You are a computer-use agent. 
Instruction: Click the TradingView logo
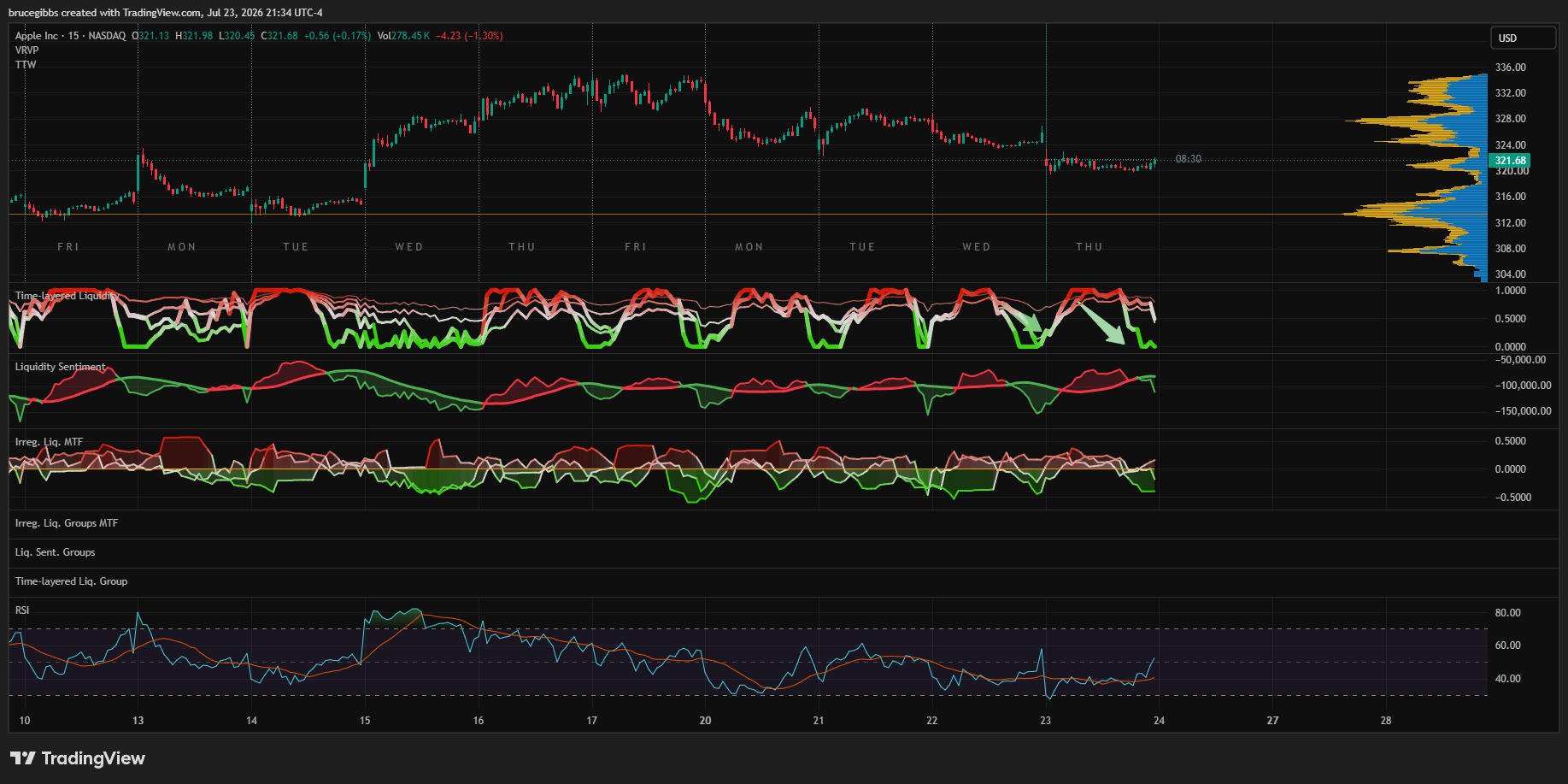(x=78, y=758)
